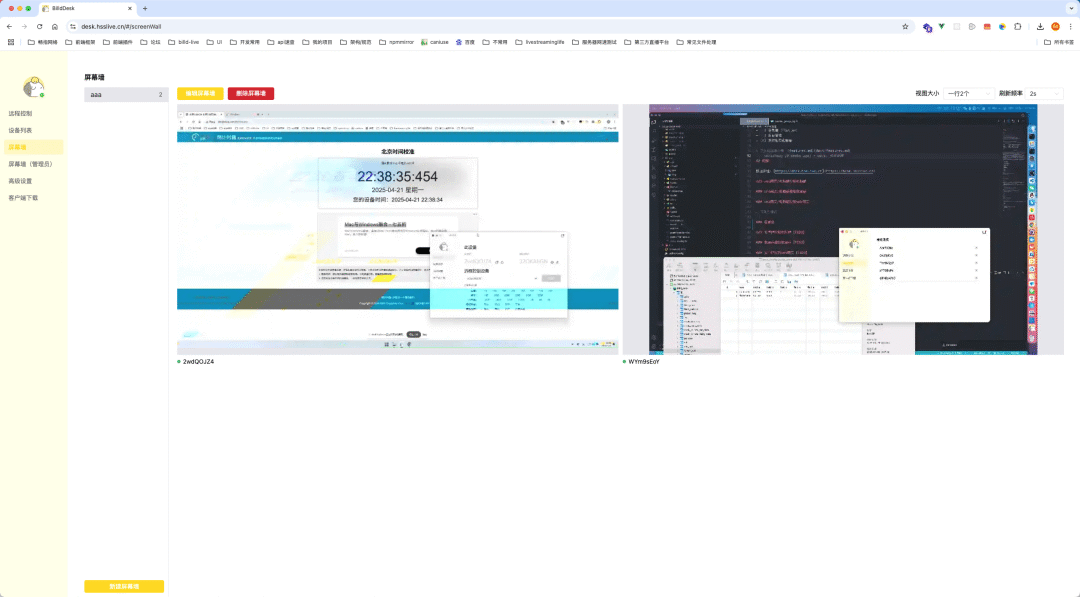The image size is (1080, 597).
Task: Open the UI bookmark folder
Action: point(215,42)
